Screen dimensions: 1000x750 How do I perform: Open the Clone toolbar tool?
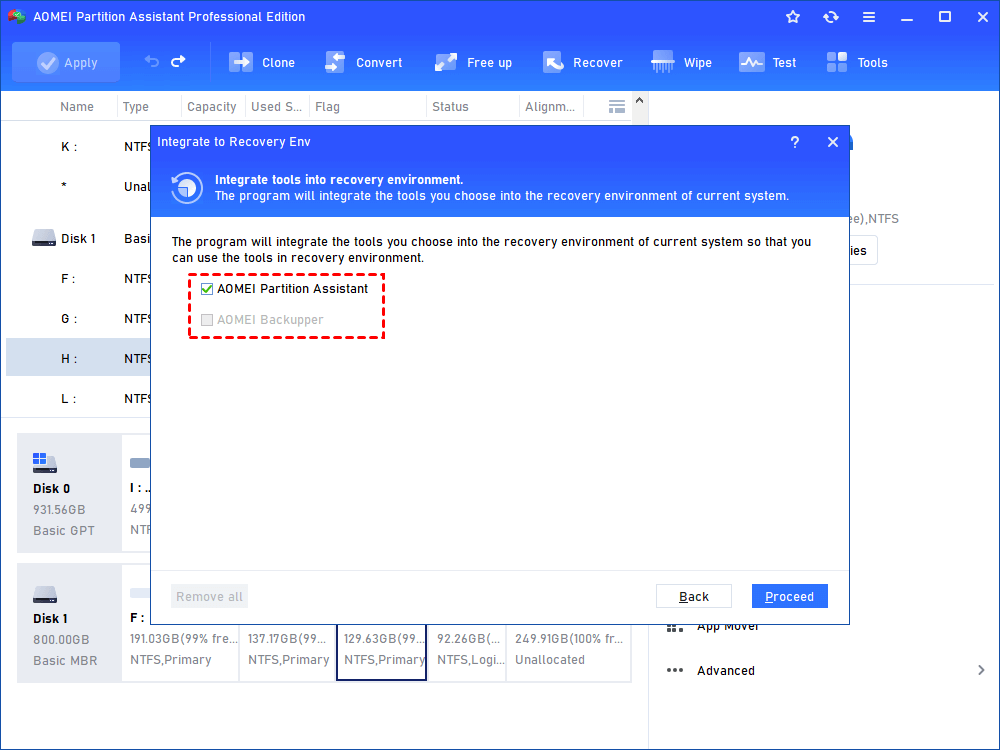pyautogui.click(x=262, y=62)
